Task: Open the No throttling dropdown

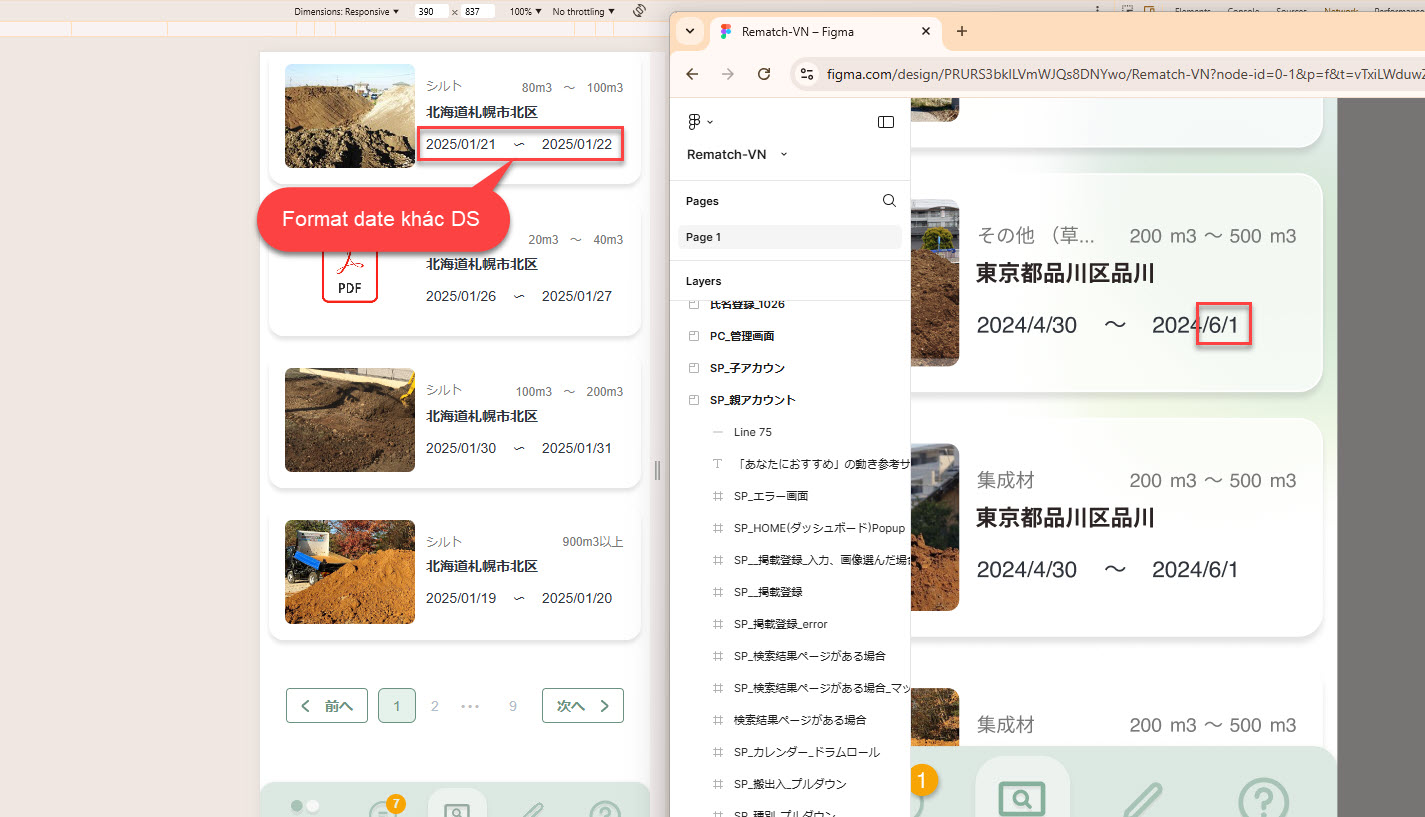Action: click(583, 12)
